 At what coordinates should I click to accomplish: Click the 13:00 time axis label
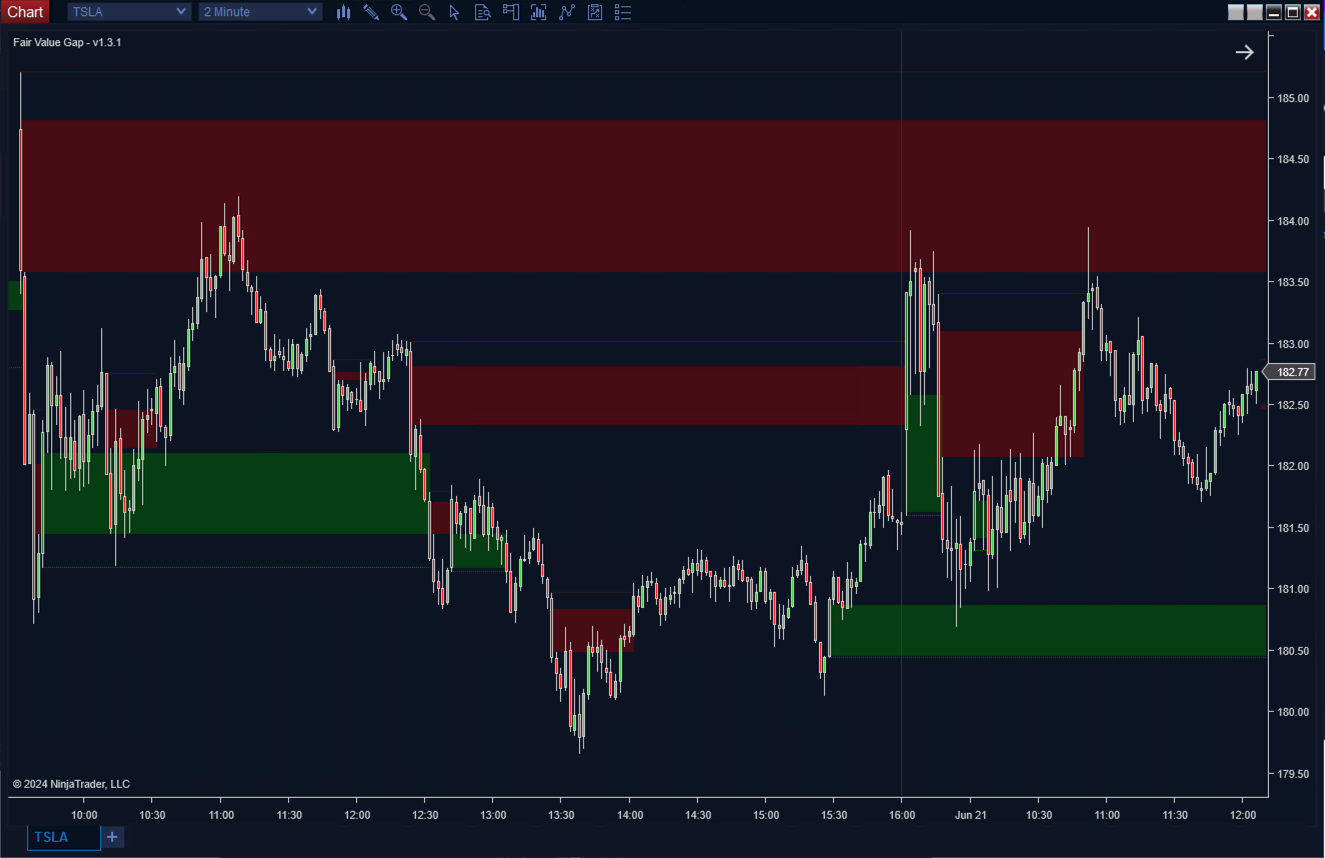(493, 815)
